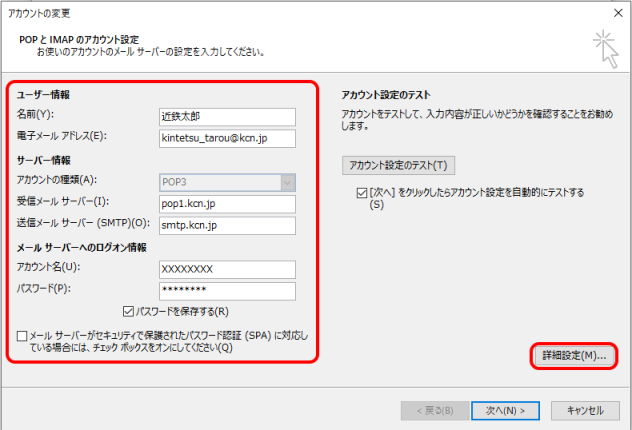Click the disabled < 戻る(B) button
The image size is (632, 430).
point(435,411)
